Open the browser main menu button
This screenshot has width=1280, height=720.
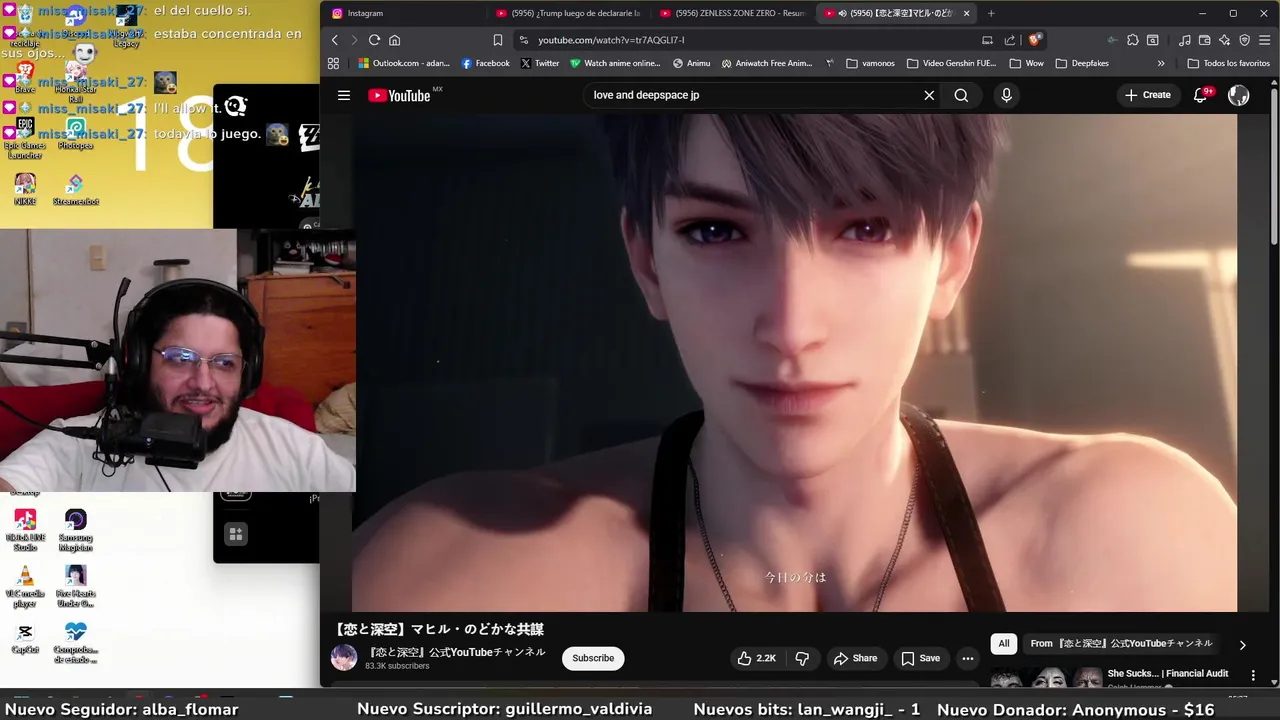coord(1265,40)
